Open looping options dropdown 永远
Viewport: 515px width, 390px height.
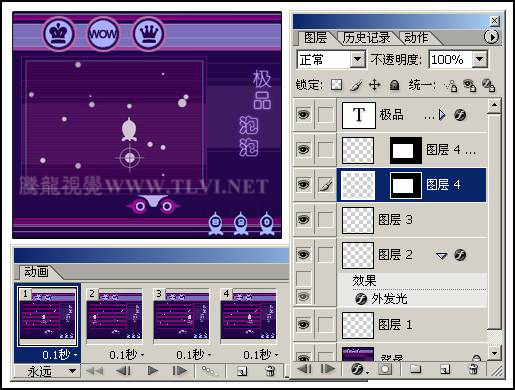47,371
